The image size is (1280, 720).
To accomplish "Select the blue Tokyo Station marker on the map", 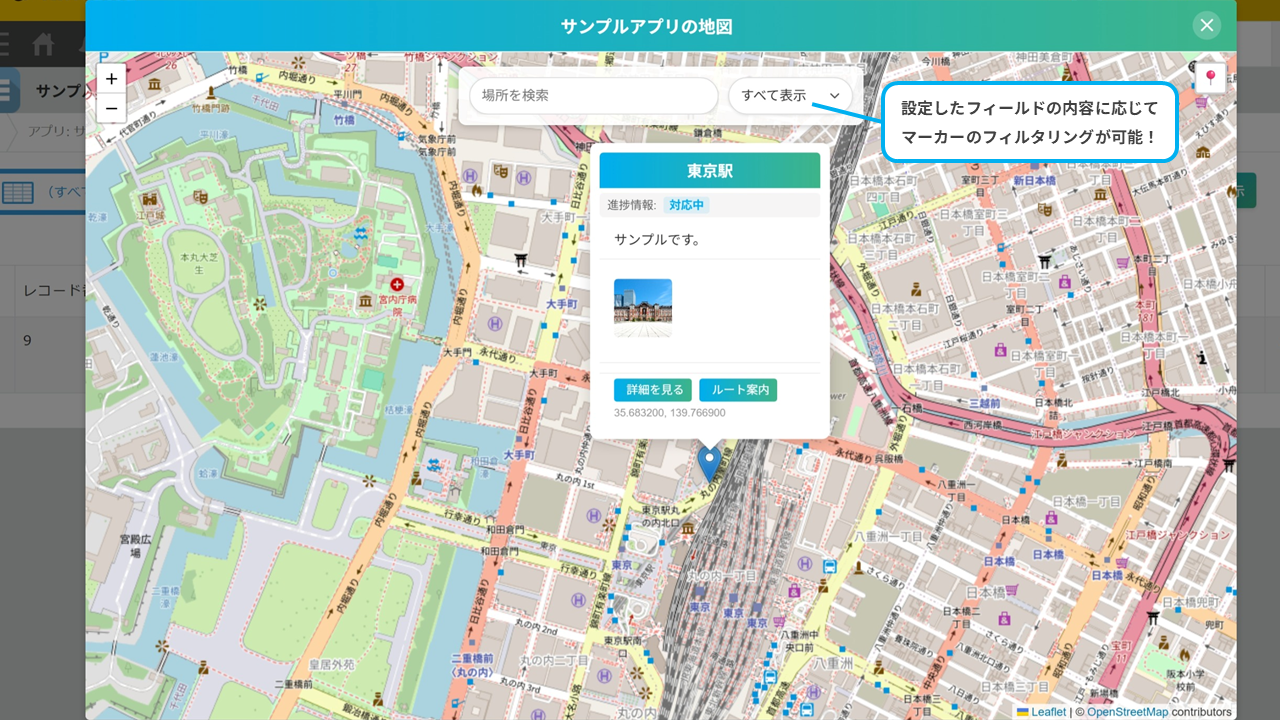I will click(x=708, y=460).
